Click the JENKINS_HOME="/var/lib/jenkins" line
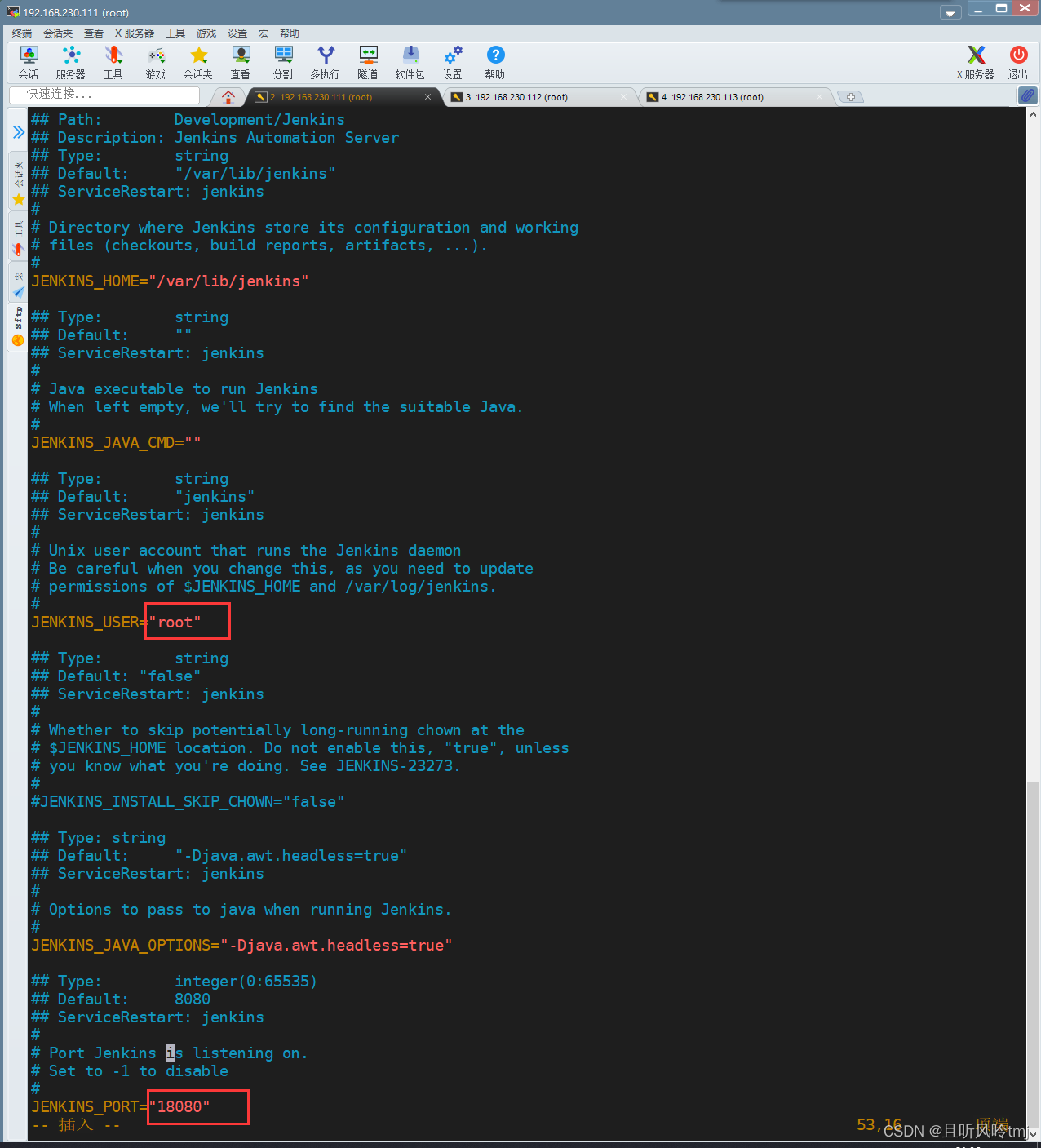This screenshot has height=1148, width=1041. [x=170, y=281]
